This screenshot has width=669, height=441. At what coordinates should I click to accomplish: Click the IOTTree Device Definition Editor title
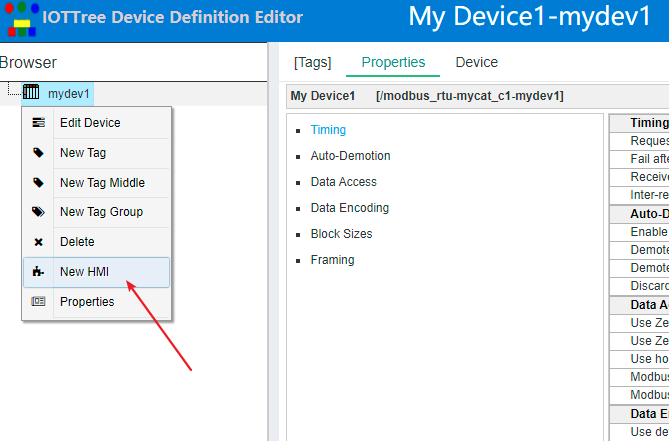point(172,17)
